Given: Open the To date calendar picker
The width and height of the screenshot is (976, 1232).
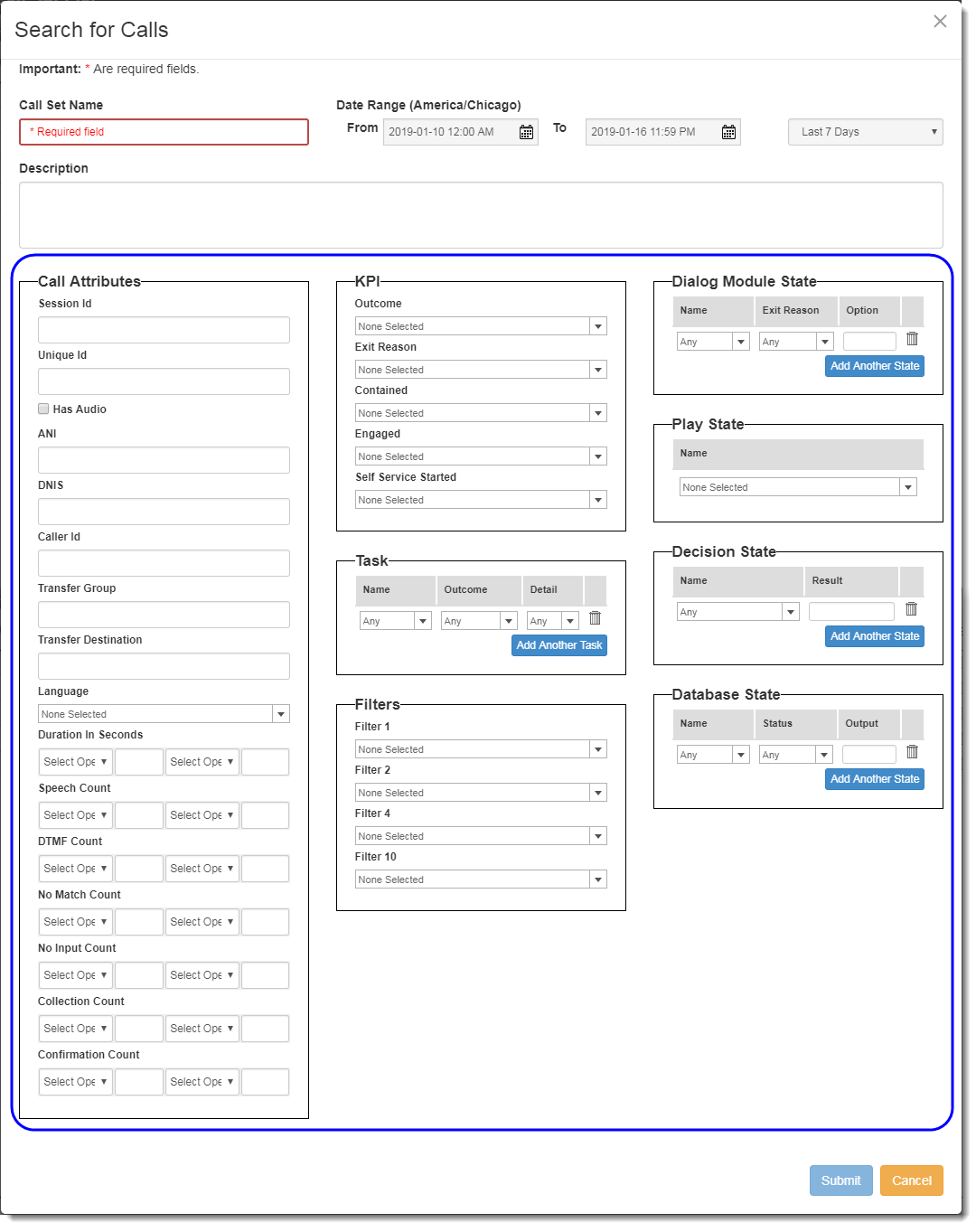Looking at the screenshot, I should (728, 133).
